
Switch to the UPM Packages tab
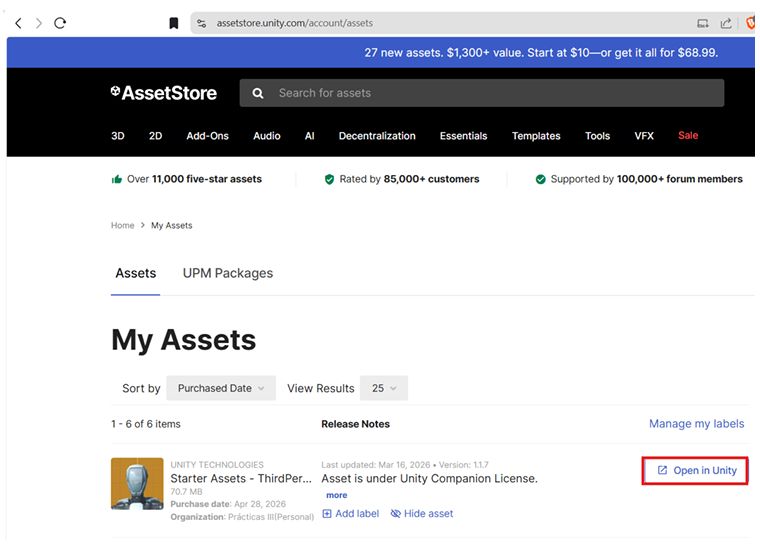click(228, 273)
